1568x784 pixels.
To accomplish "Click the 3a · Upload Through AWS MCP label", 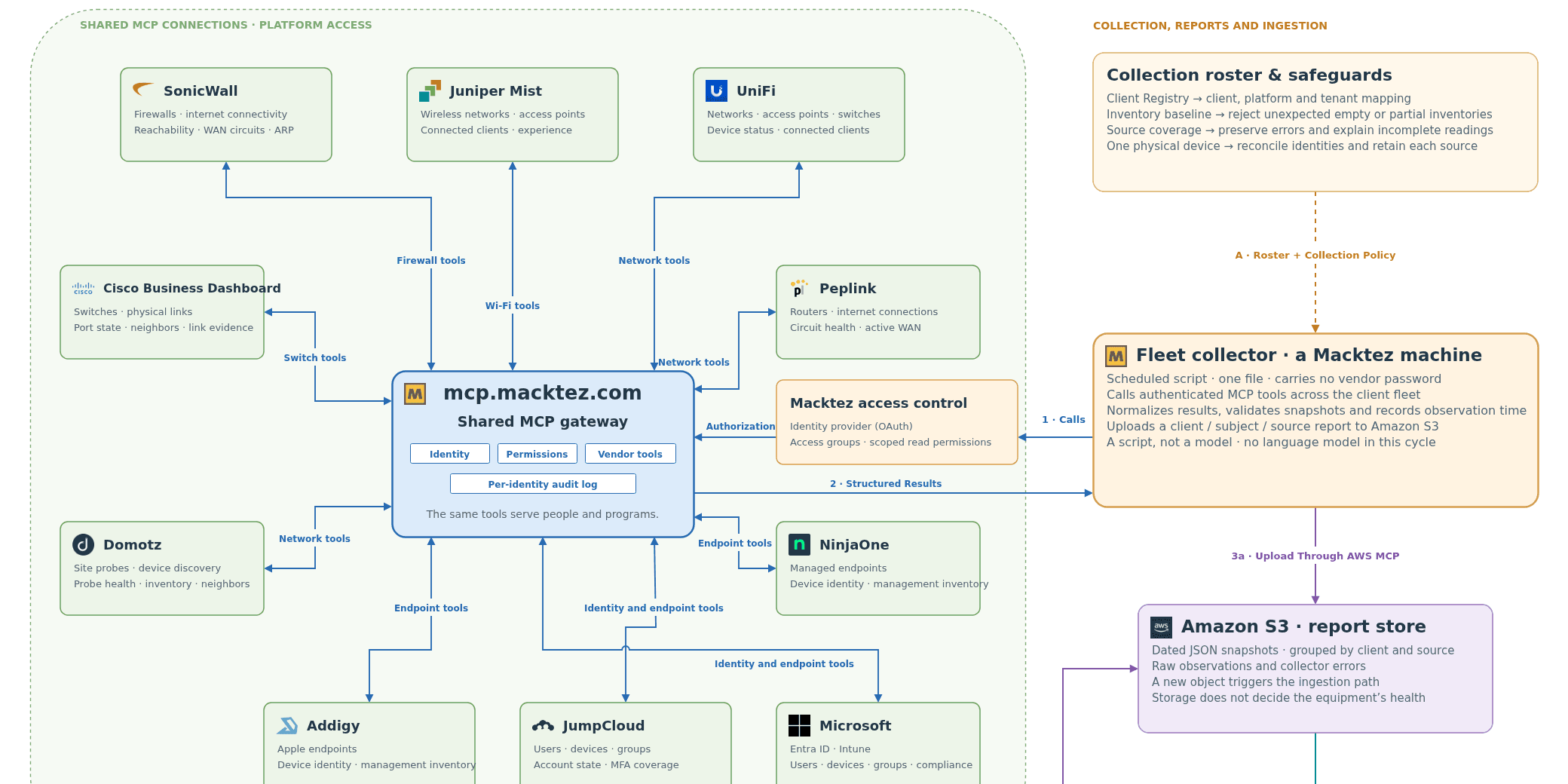I will pyautogui.click(x=1315, y=556).
